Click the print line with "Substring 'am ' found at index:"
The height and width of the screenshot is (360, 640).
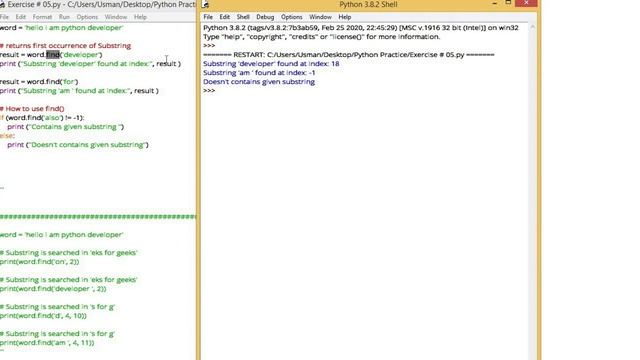tap(79, 91)
